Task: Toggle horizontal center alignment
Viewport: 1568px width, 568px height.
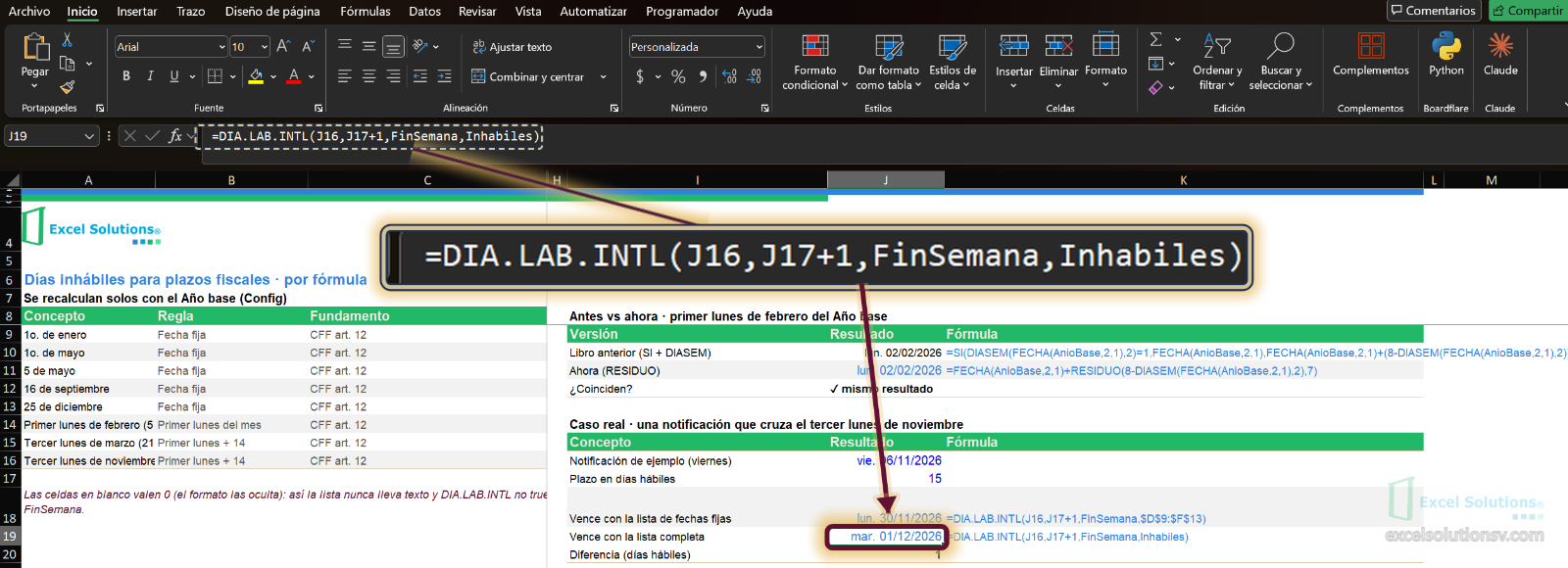Action: pos(368,76)
